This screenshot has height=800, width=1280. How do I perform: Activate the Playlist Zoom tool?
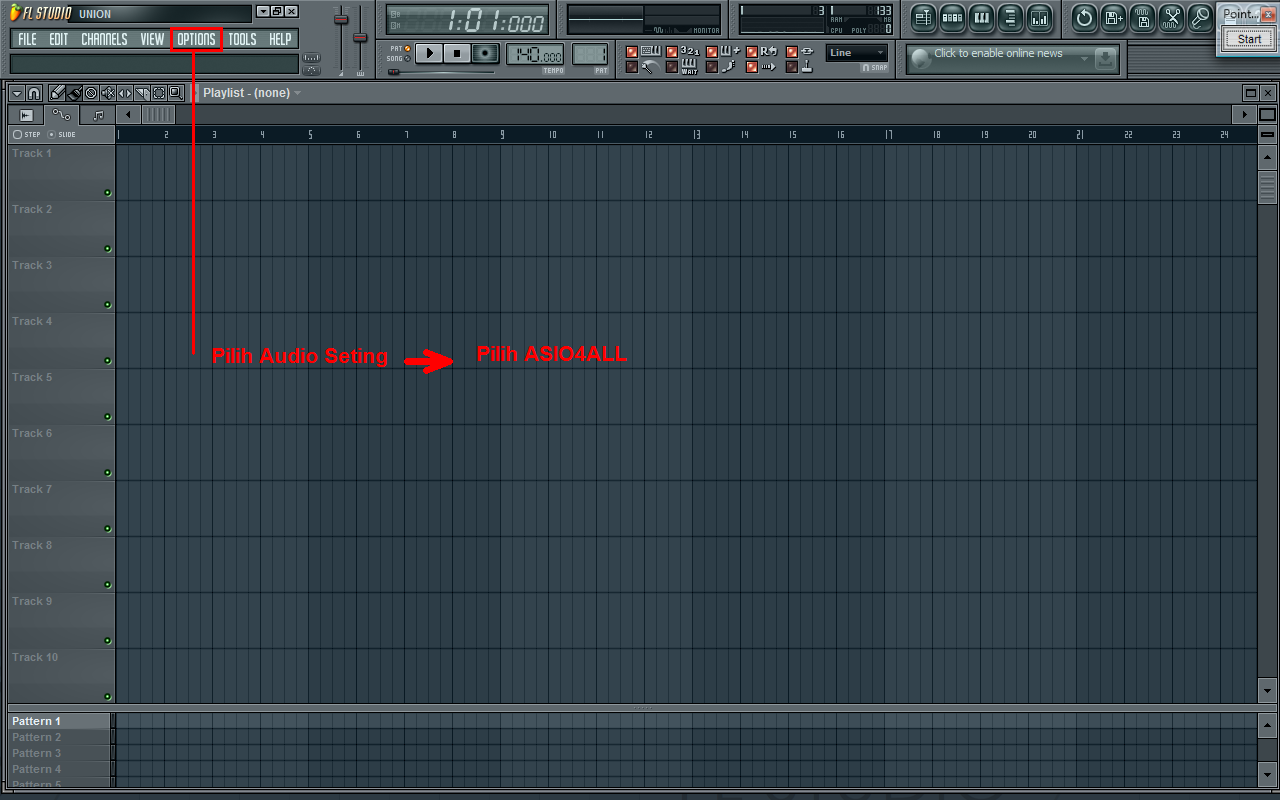coord(177,93)
